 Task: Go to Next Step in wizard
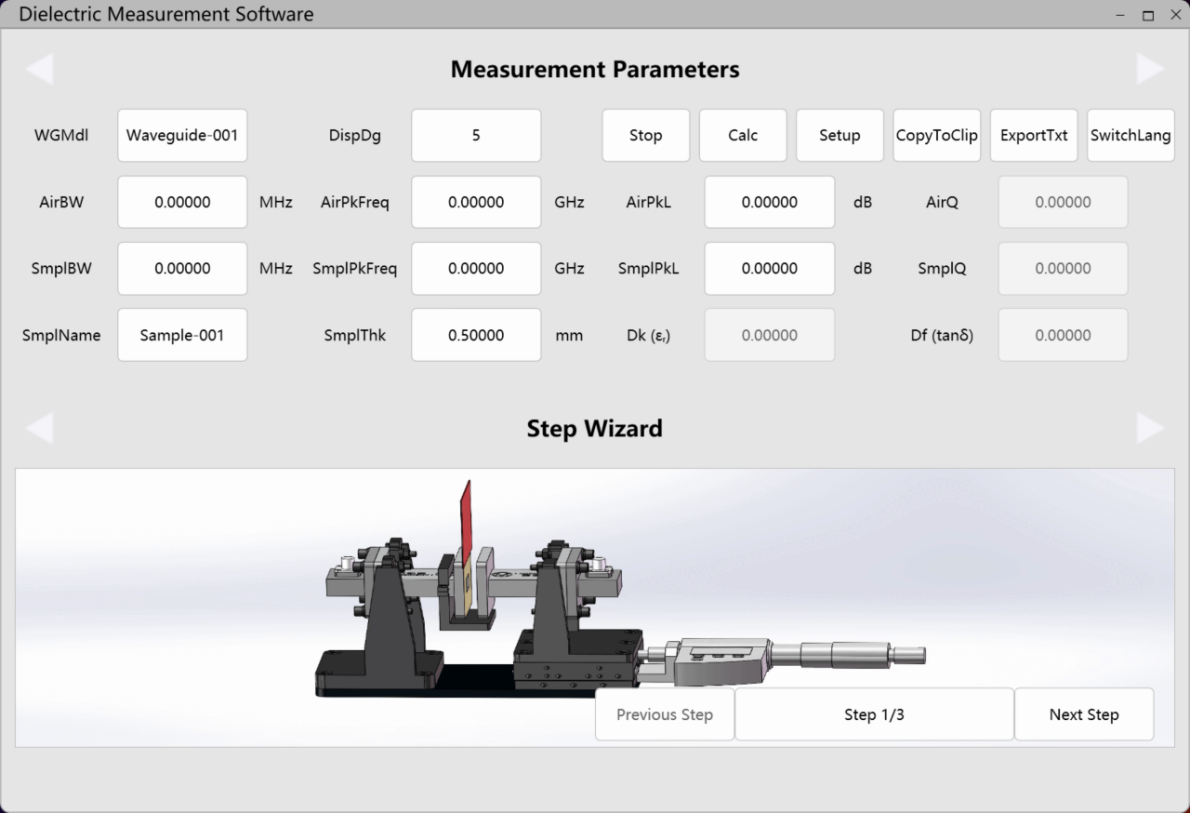click(1084, 714)
